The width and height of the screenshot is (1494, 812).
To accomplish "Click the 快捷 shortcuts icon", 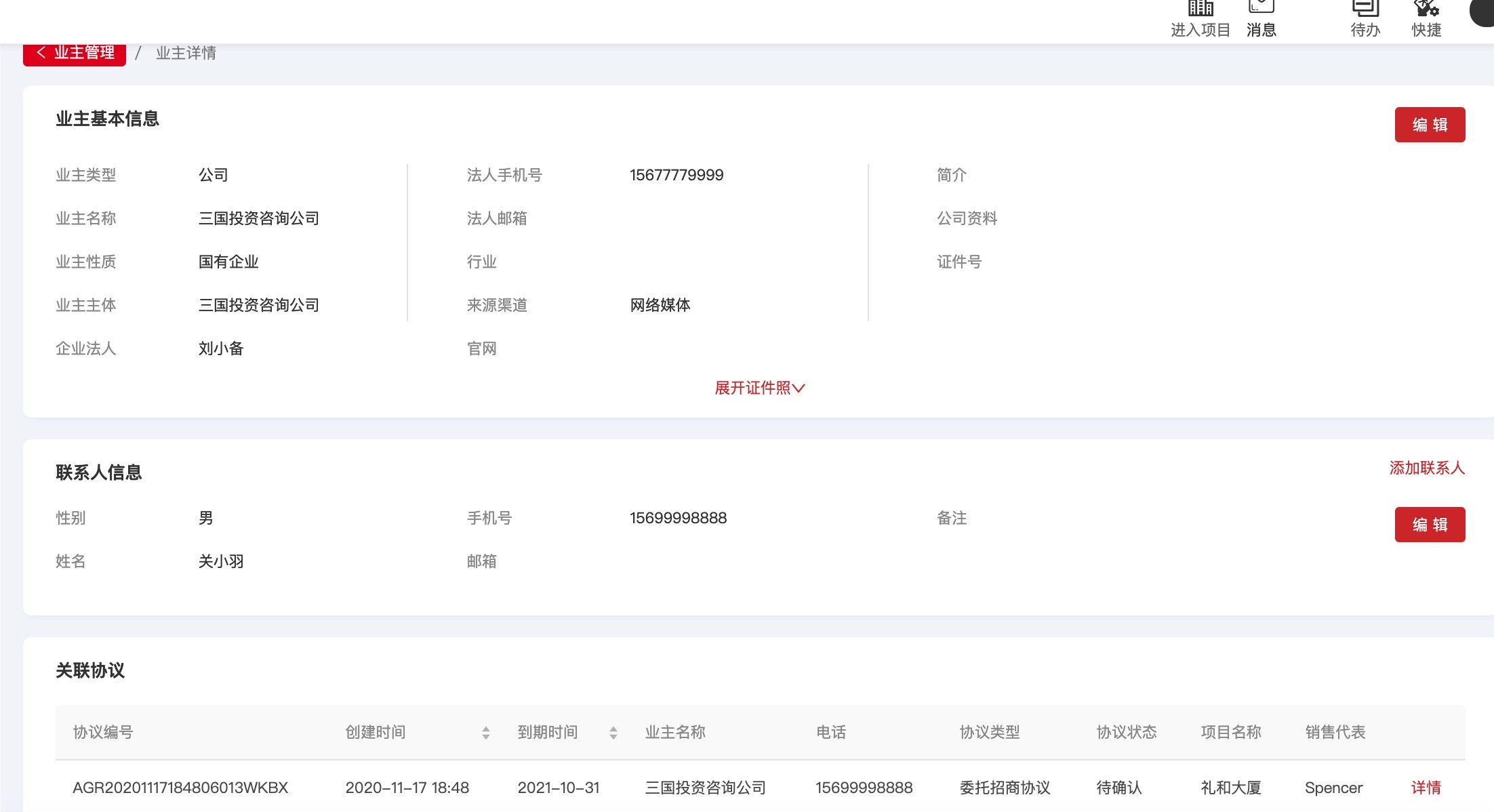I will click(x=1426, y=9).
